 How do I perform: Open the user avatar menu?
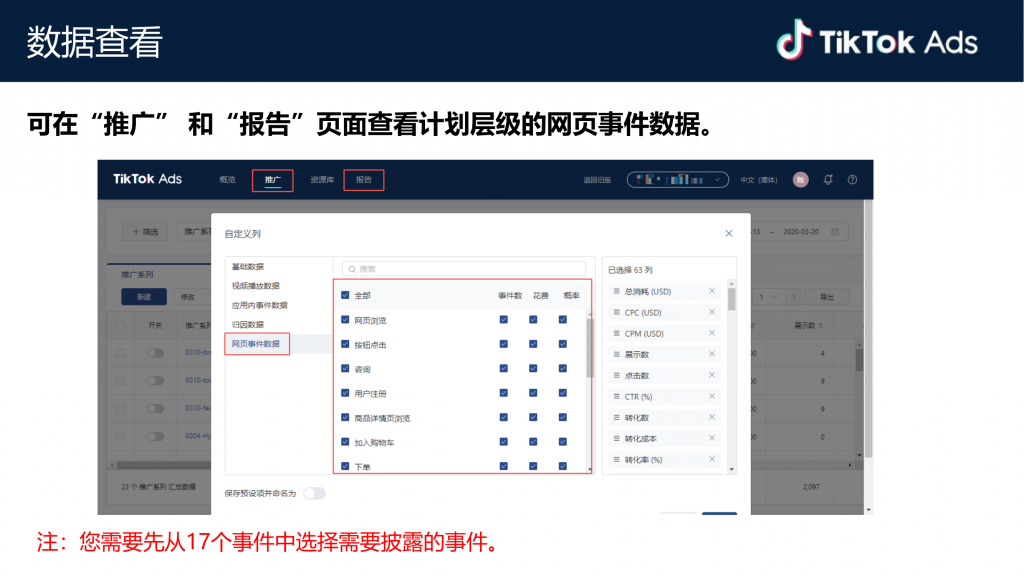pyautogui.click(x=801, y=180)
